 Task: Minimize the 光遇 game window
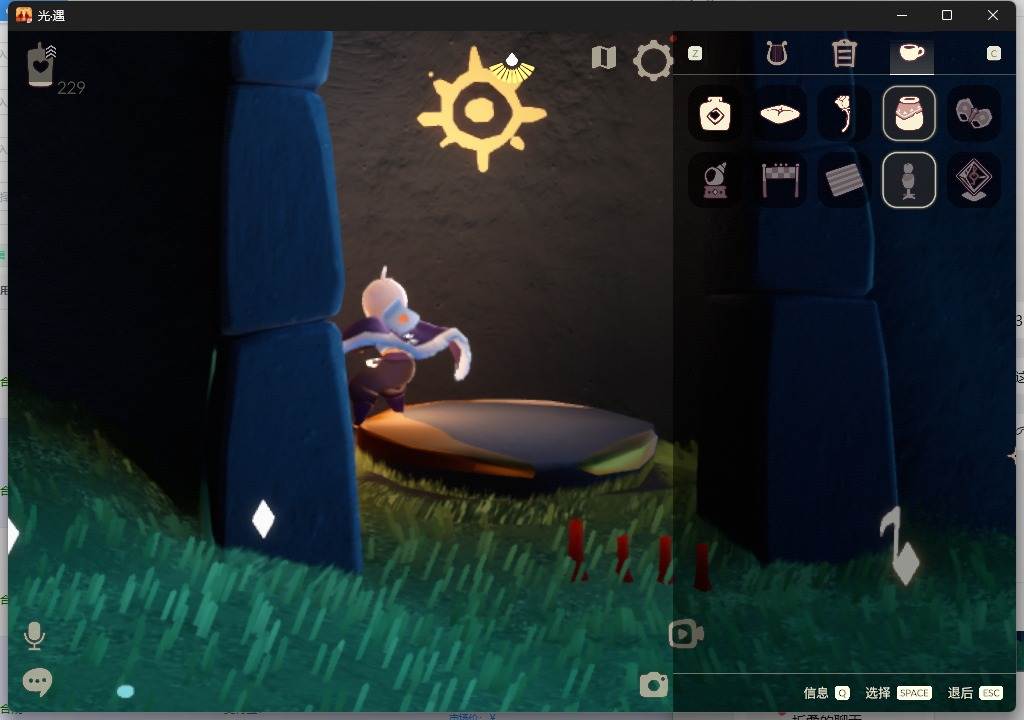[x=902, y=15]
